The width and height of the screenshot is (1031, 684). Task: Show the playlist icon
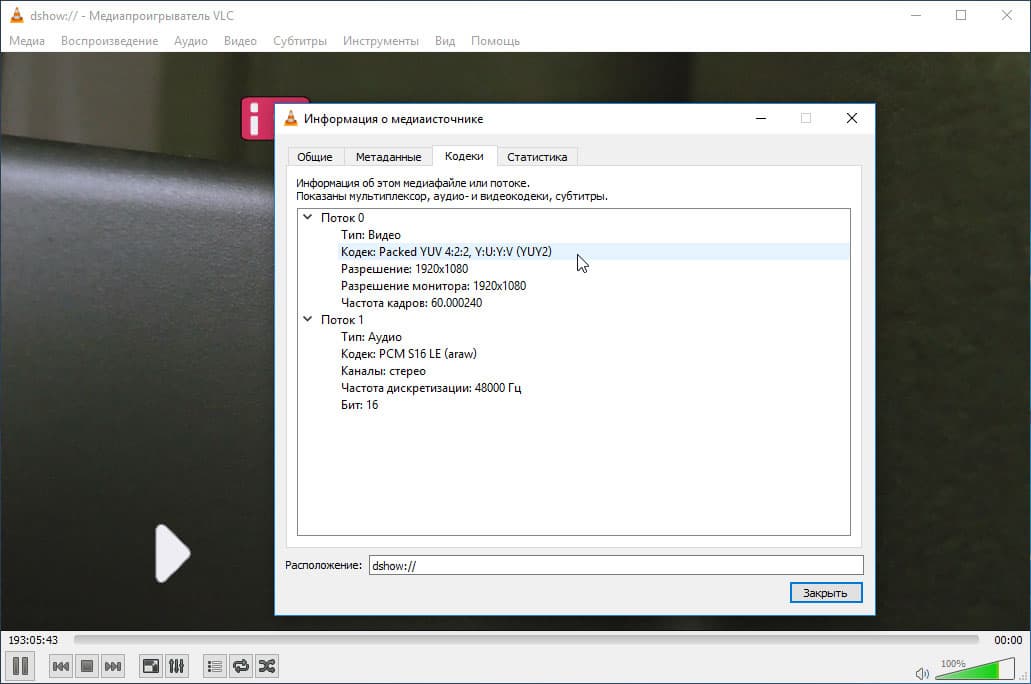214,666
